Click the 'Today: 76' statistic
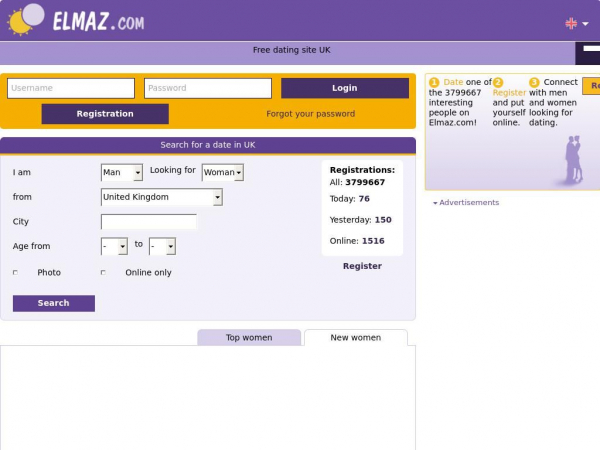Viewport: 600px width, 450px height. 350,199
